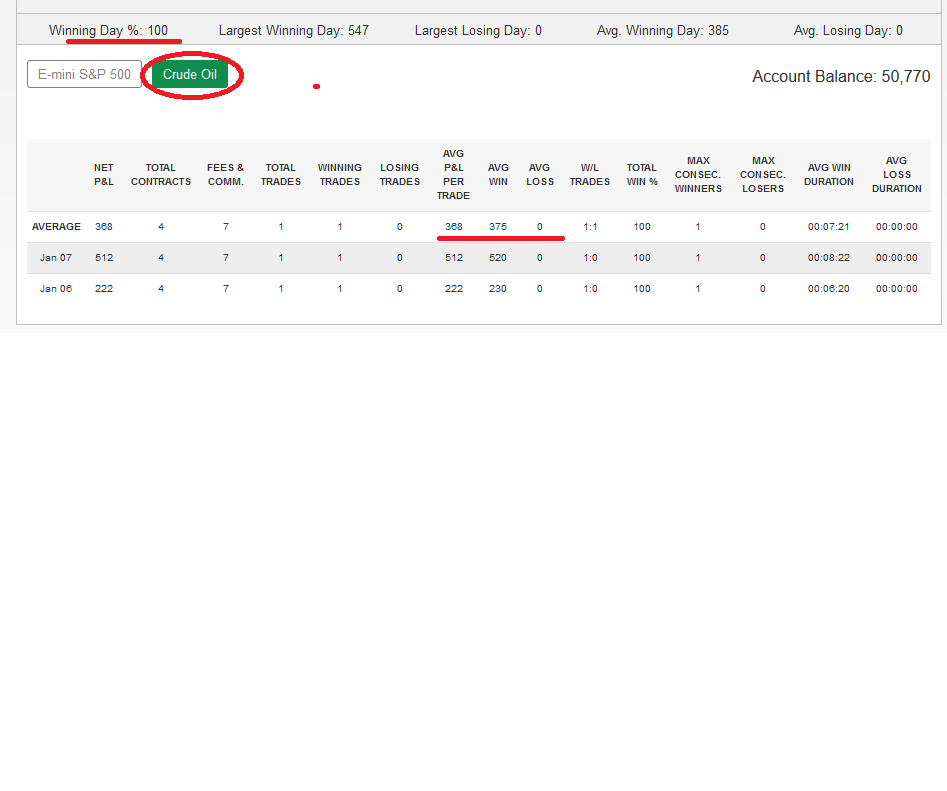947x791 pixels.
Task: Click the AVG P&L PER TRADE header
Action: coord(453,175)
